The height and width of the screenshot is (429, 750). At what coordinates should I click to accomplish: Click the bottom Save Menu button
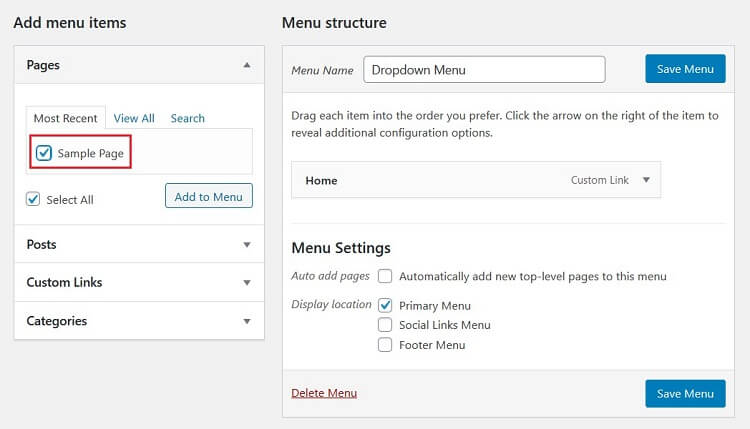[x=685, y=394]
